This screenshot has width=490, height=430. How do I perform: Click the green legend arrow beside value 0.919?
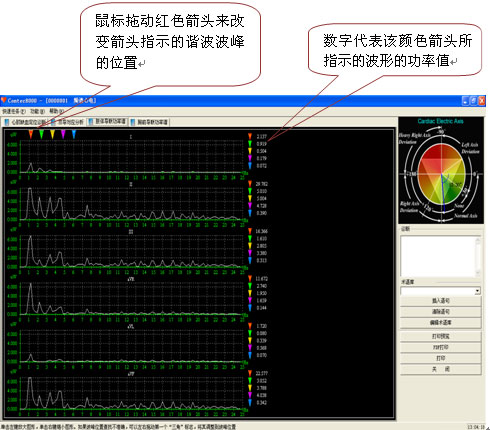[x=250, y=144]
